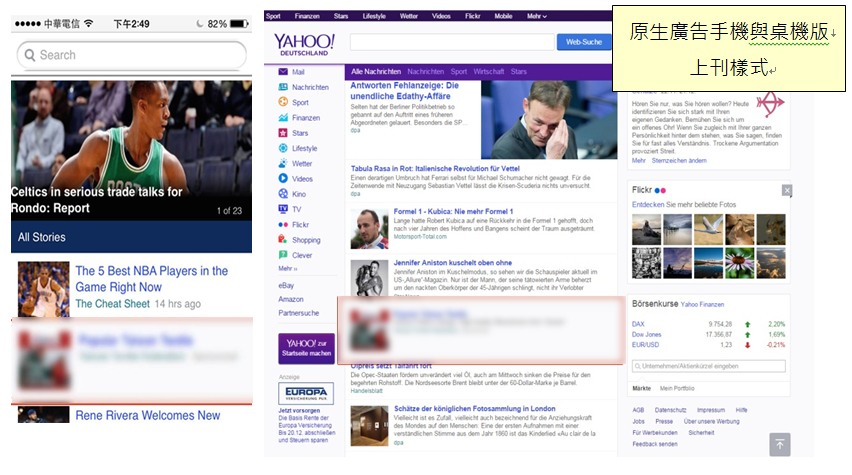Click the Sternzeichen ändern link
Viewport: 852px width, 475px height.
tap(679, 161)
